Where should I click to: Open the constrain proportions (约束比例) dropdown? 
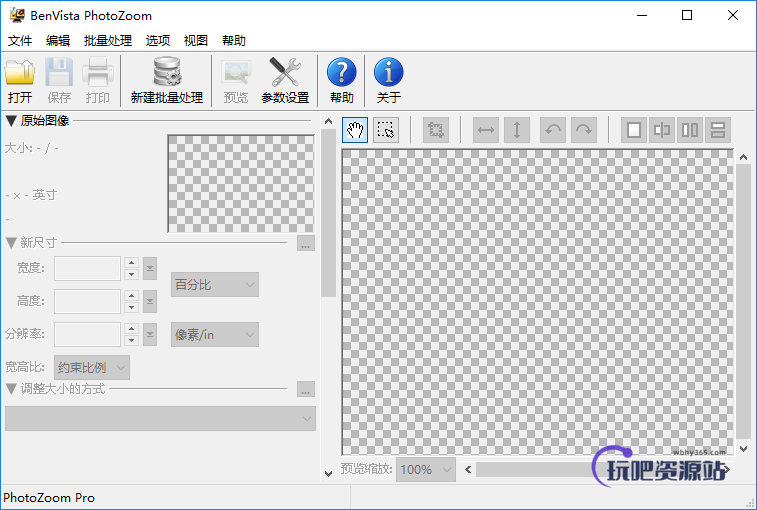coord(92,368)
